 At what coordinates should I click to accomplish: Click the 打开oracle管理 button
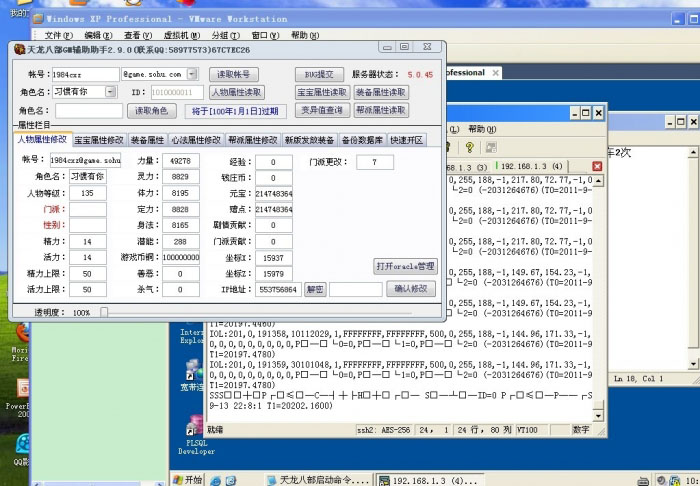[x=405, y=266]
